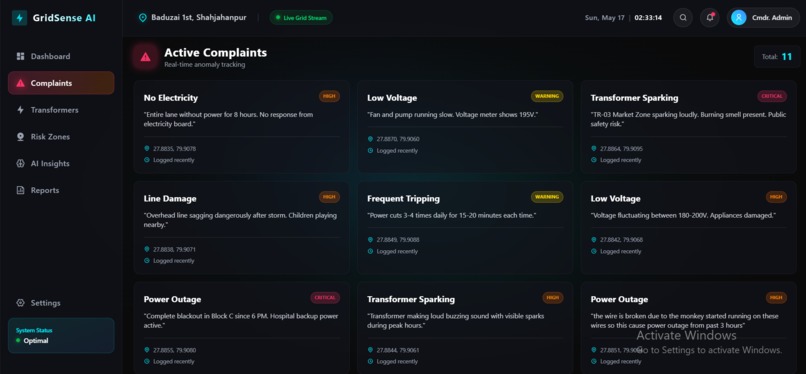806x374 pixels.
Task: Open notifications bell icon
Action: pyautogui.click(x=710, y=17)
